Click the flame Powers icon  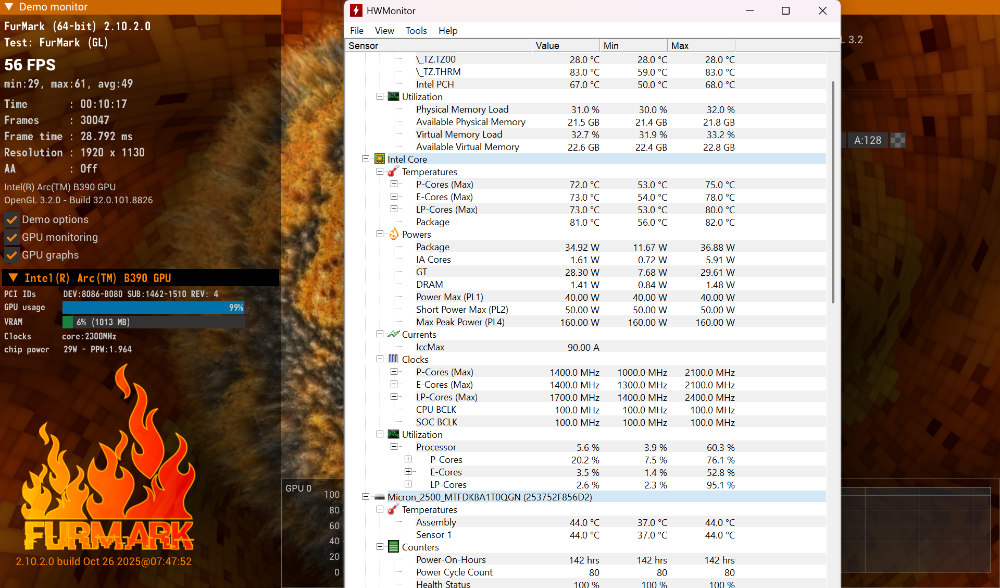pos(393,234)
